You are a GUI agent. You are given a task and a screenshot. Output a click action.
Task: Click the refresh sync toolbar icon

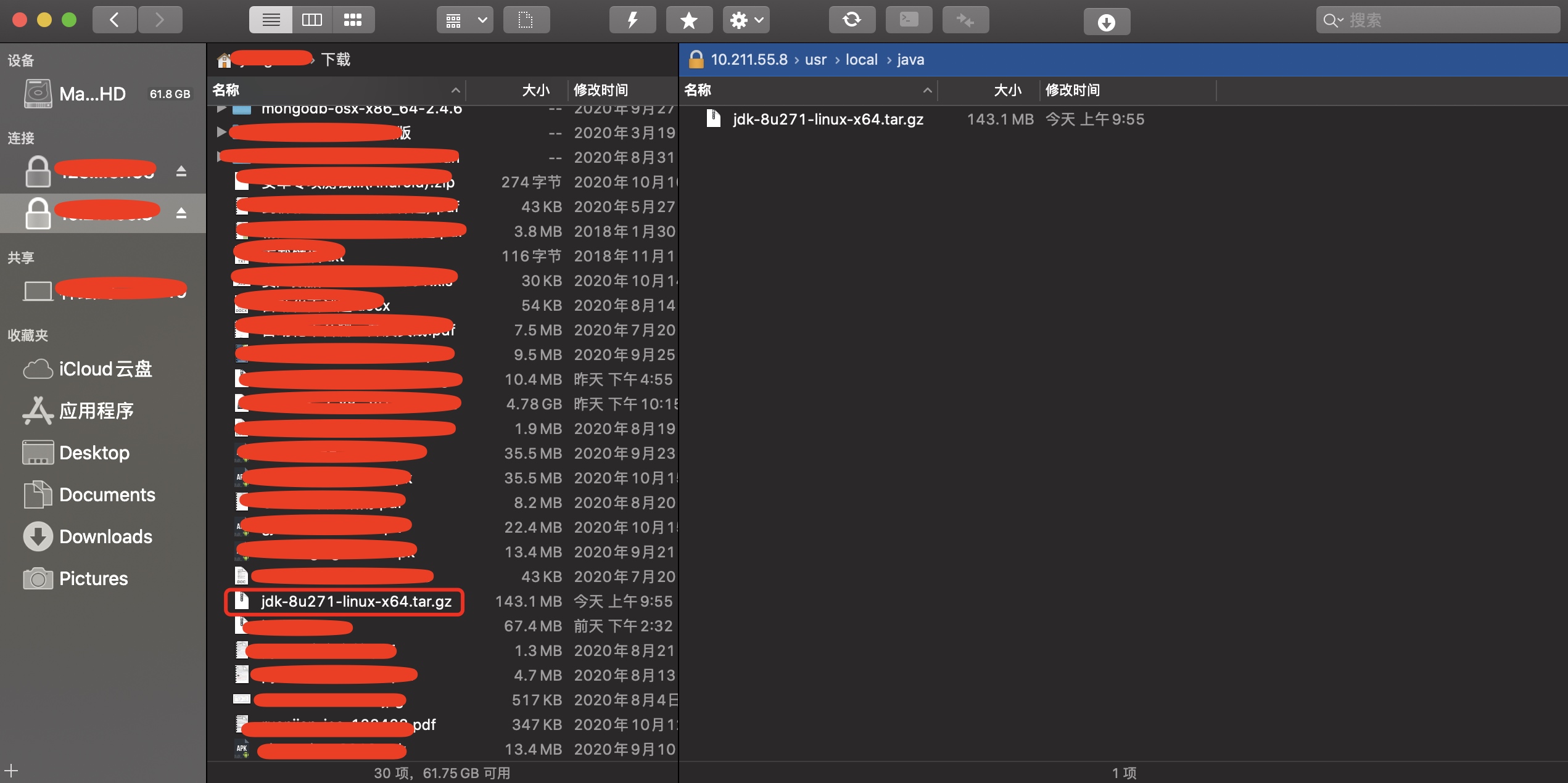[x=851, y=20]
